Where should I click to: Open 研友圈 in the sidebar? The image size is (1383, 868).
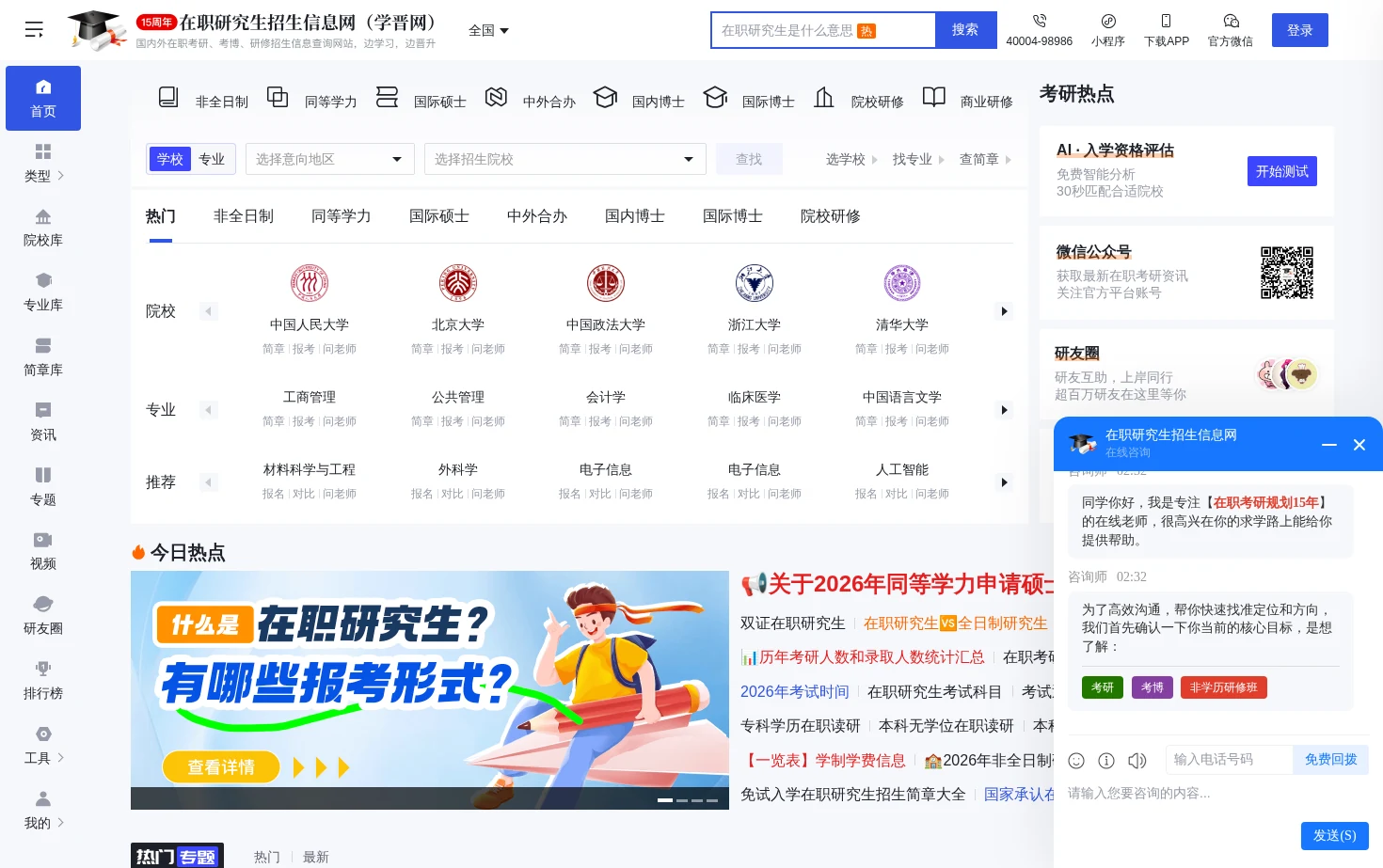click(x=43, y=617)
